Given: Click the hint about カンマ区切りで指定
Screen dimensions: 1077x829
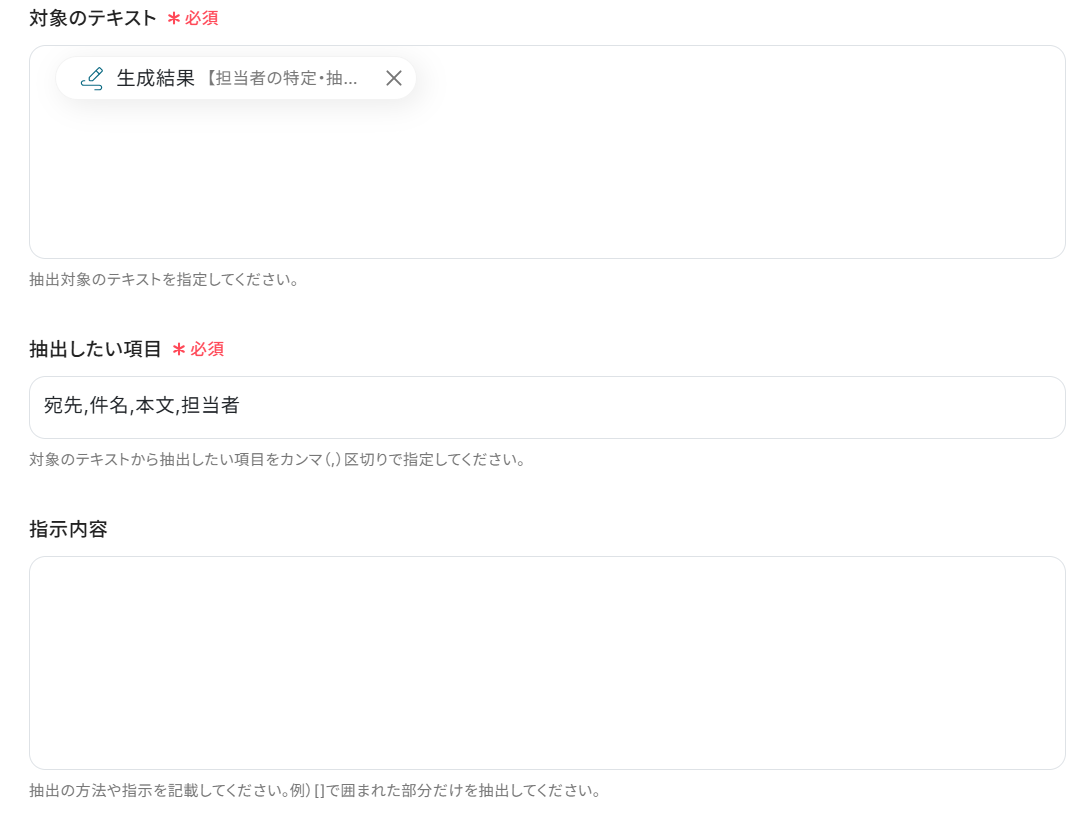Looking at the screenshot, I should (x=277, y=459).
